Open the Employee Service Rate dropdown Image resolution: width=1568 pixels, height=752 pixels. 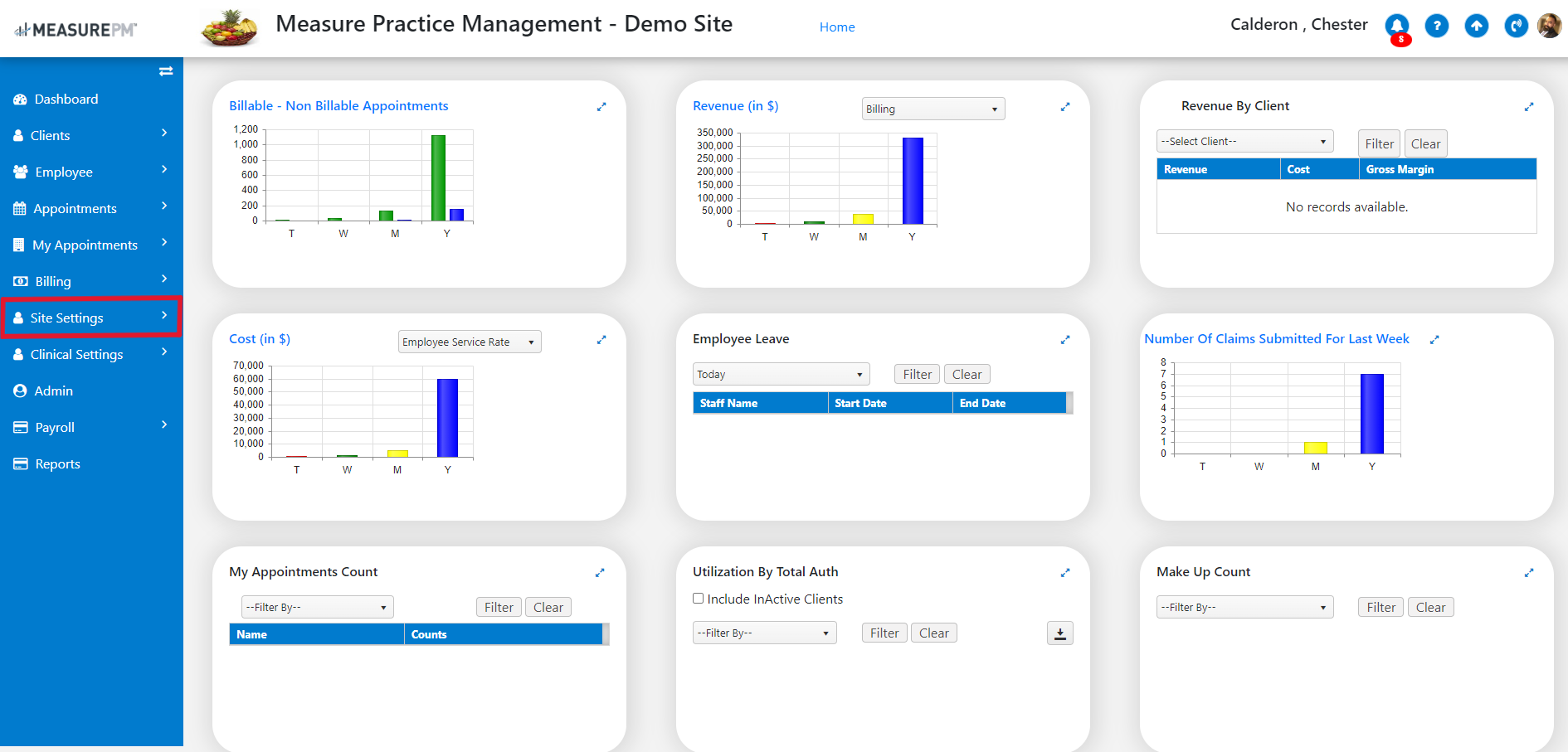click(x=470, y=342)
